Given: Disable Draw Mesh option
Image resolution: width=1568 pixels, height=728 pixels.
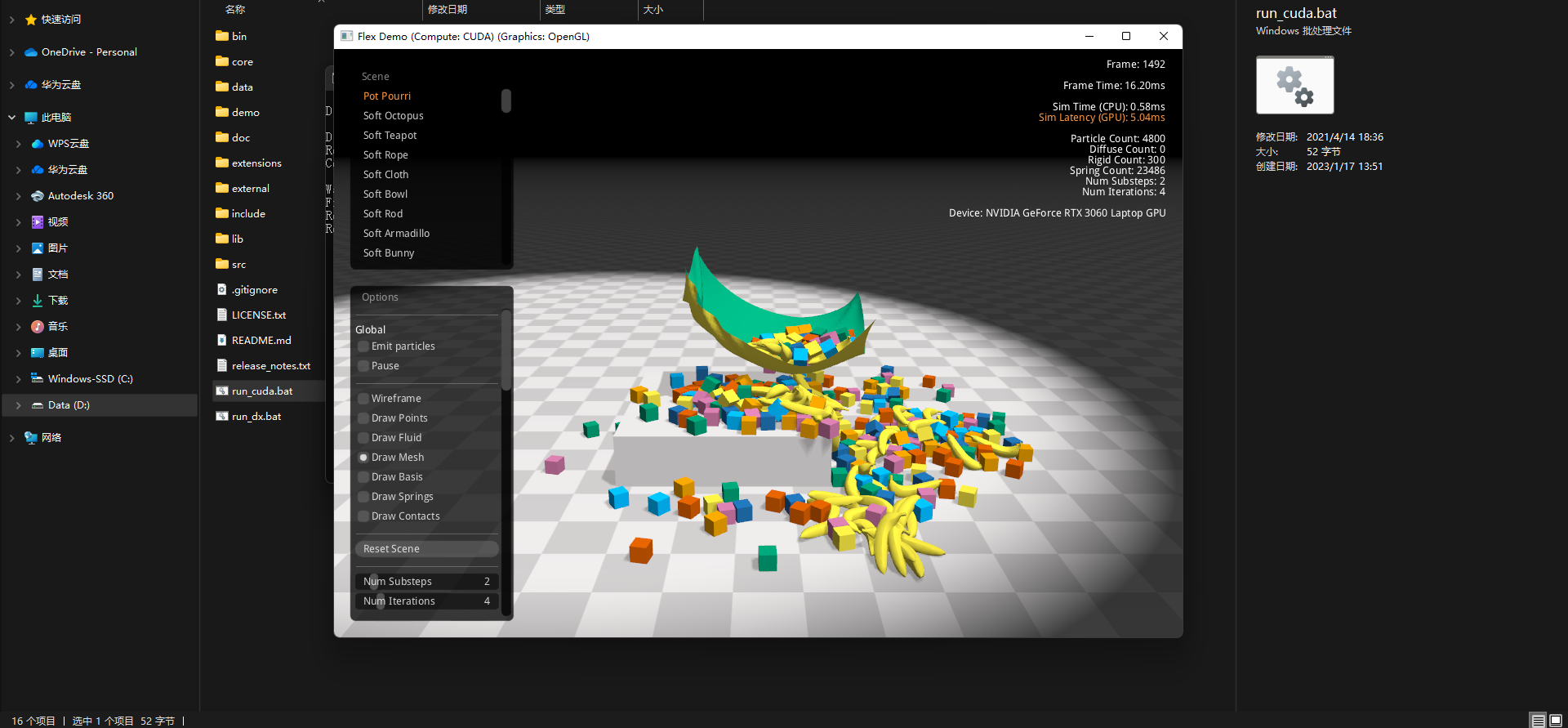Looking at the screenshot, I should pos(363,458).
